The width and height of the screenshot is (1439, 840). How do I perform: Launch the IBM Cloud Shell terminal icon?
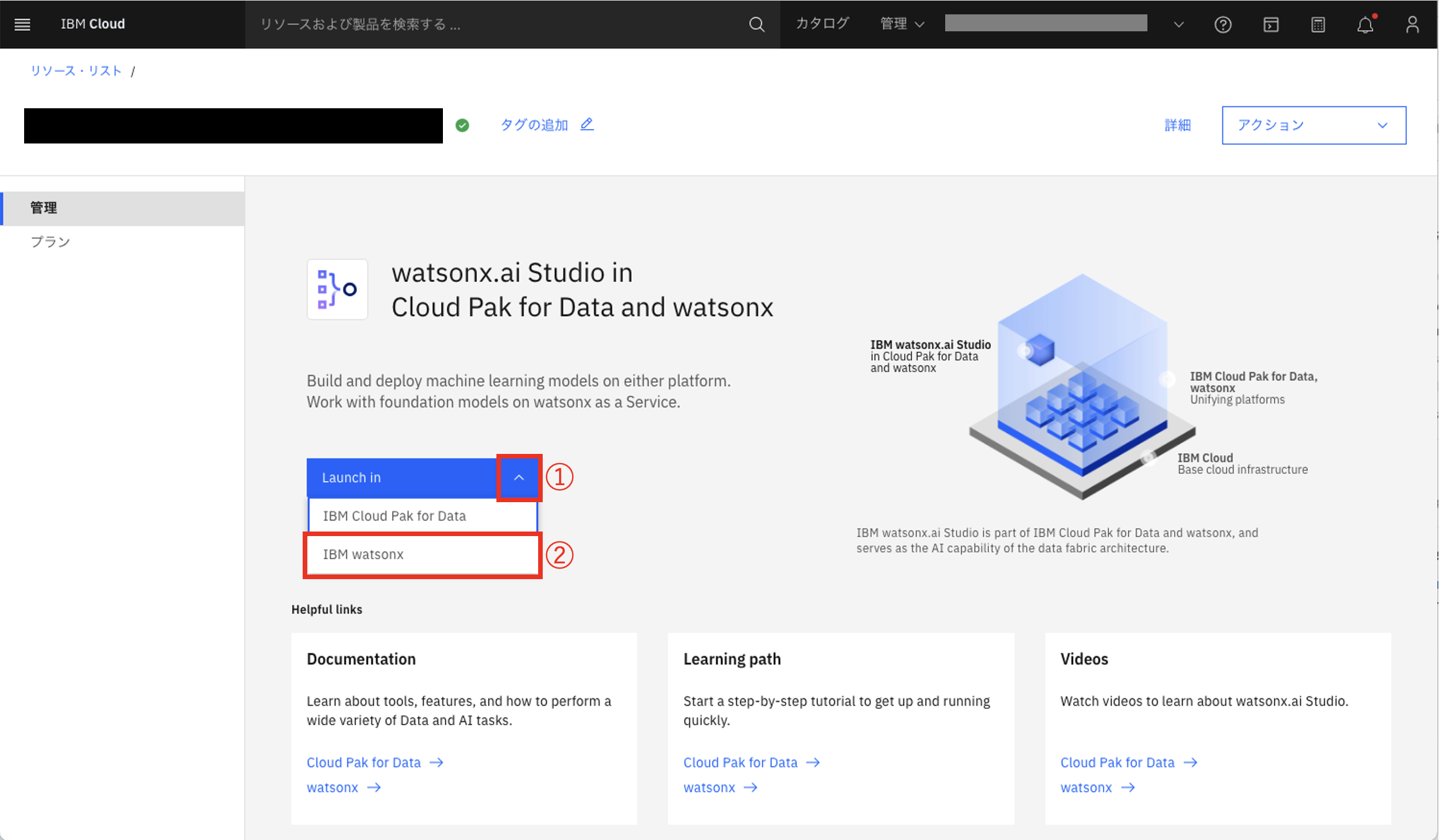(1271, 24)
